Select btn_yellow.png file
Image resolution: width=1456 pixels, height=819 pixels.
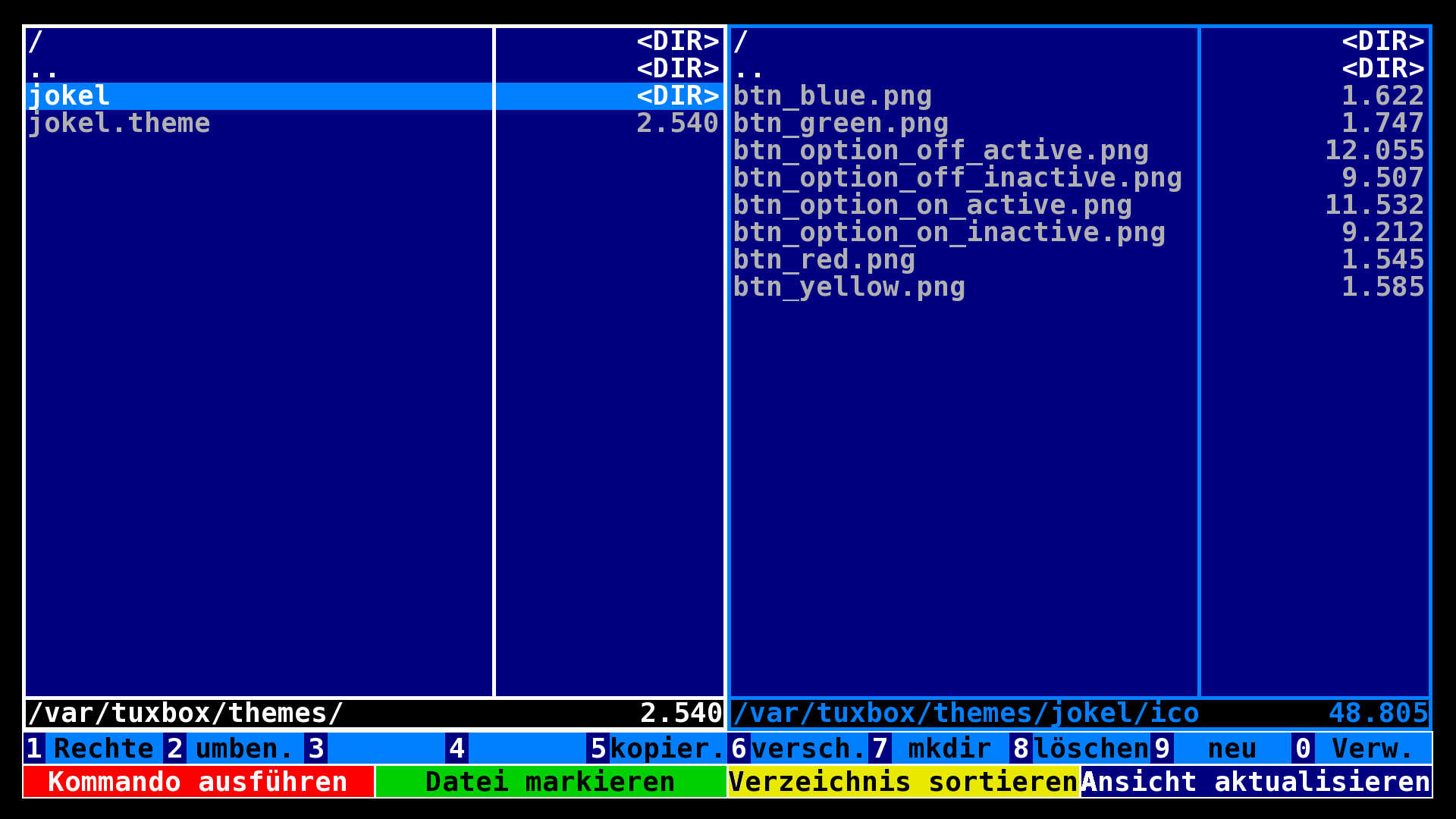[849, 287]
